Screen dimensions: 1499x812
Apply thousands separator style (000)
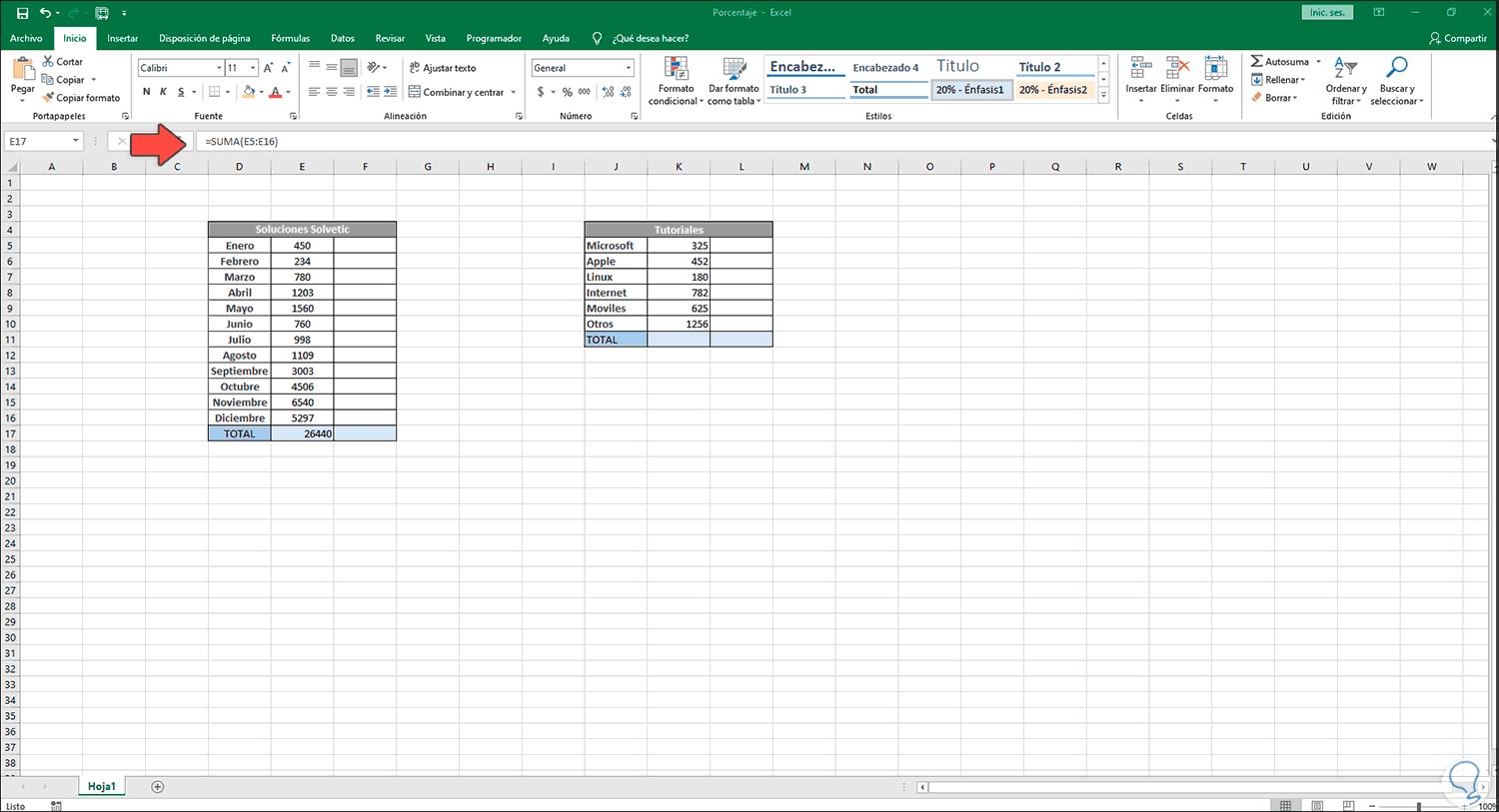click(x=585, y=92)
